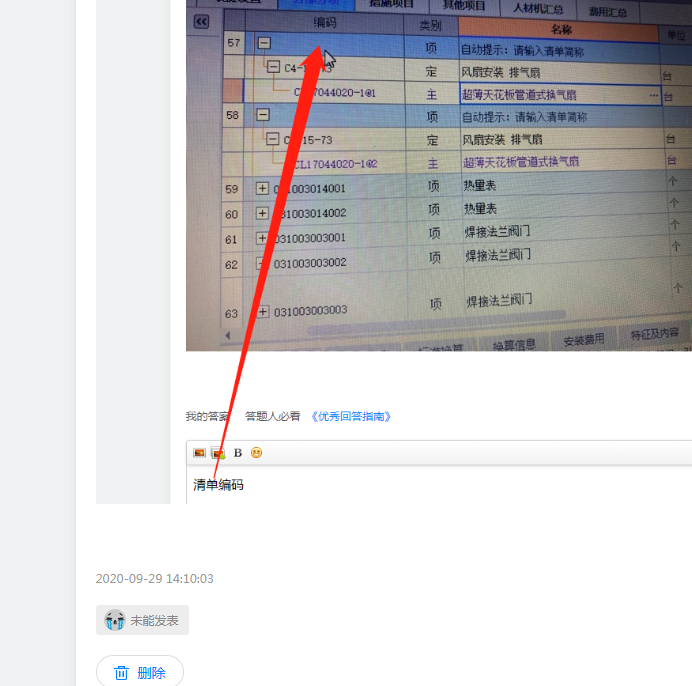This screenshot has width=692, height=686.
Task: Click row 57 name cell 自动提示：请输入清单简称
Action: [x=559, y=50]
